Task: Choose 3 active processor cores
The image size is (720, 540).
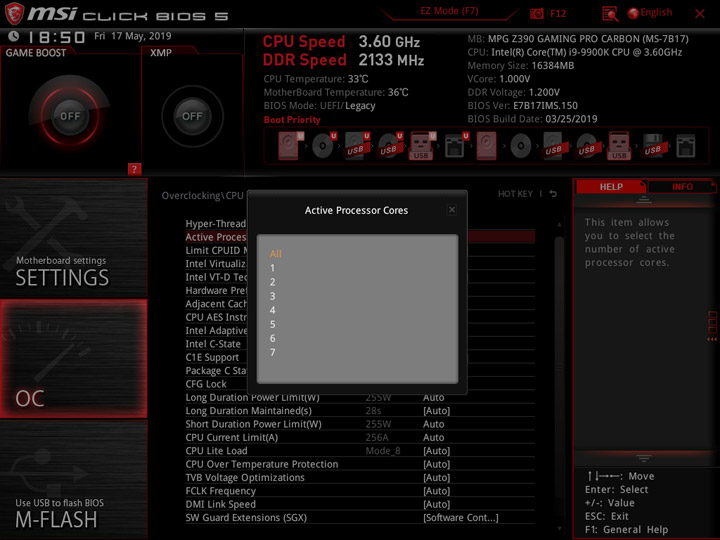Action: tap(272, 296)
